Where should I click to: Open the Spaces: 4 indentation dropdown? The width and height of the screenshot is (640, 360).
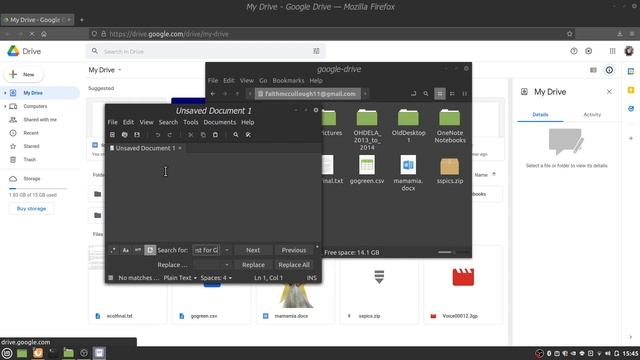(216, 278)
